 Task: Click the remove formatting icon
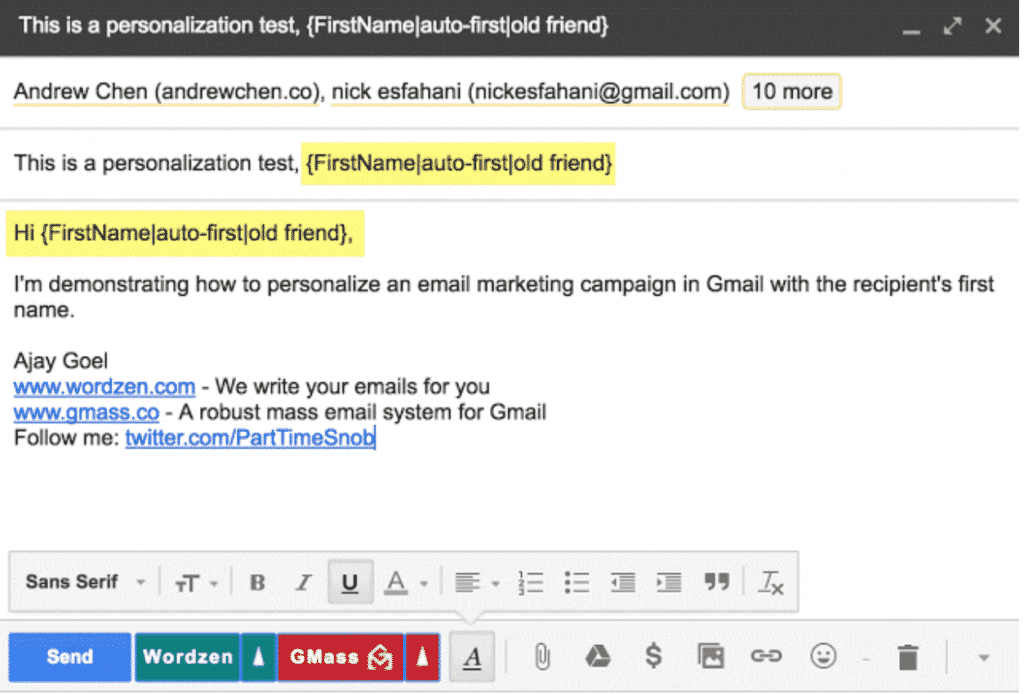click(x=772, y=582)
